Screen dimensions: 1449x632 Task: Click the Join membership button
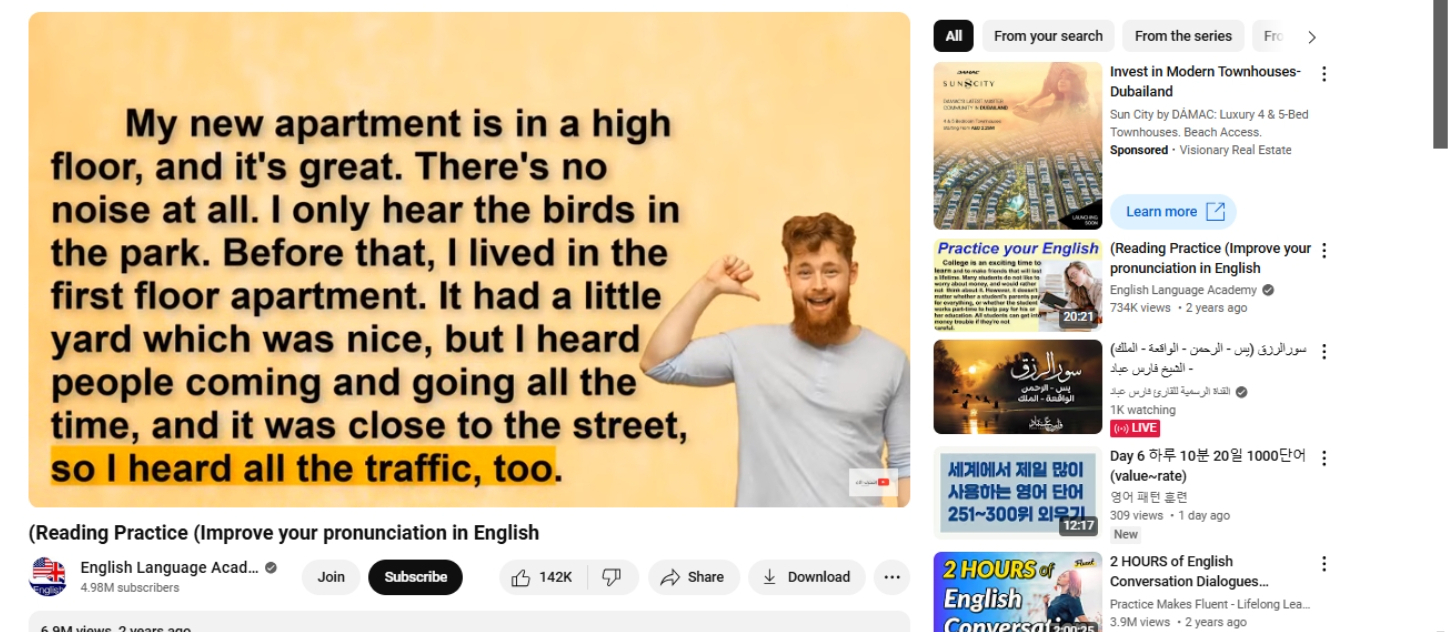(331, 577)
